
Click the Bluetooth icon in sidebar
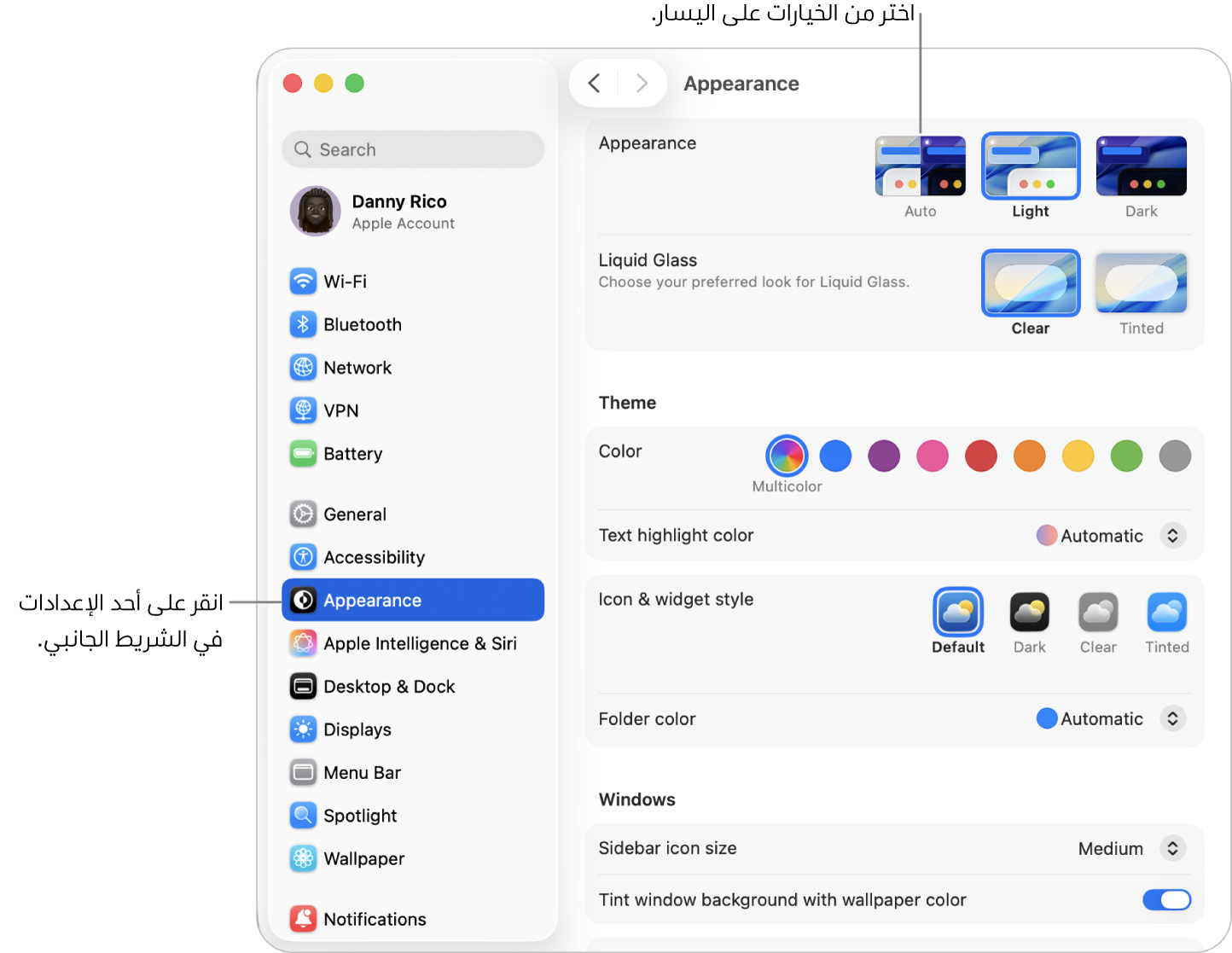pos(303,324)
